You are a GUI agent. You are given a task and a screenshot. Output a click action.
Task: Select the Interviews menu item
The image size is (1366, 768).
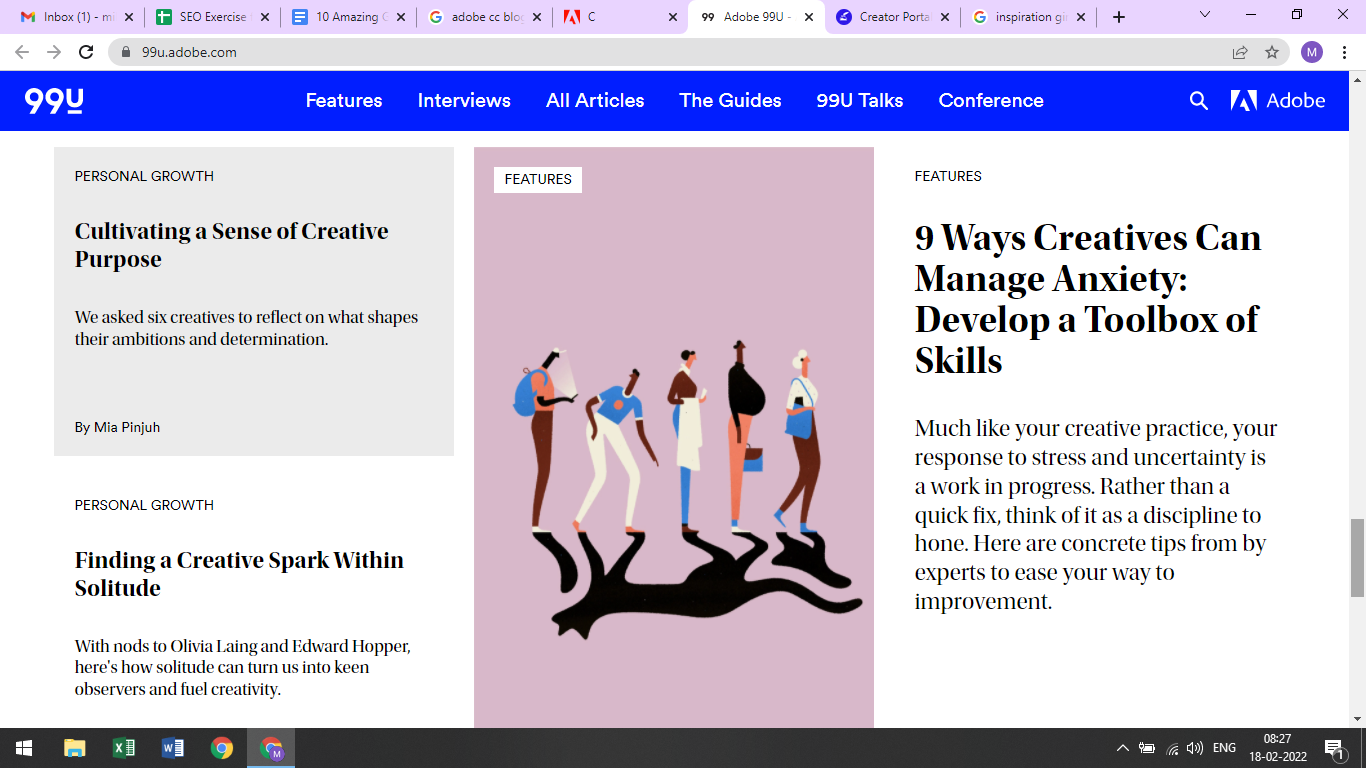pyautogui.click(x=464, y=100)
